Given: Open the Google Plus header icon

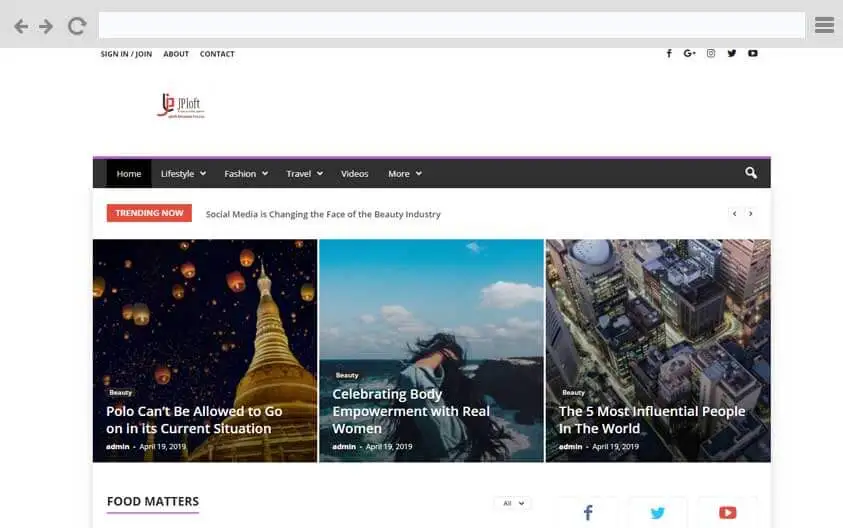Looking at the screenshot, I should coord(690,54).
